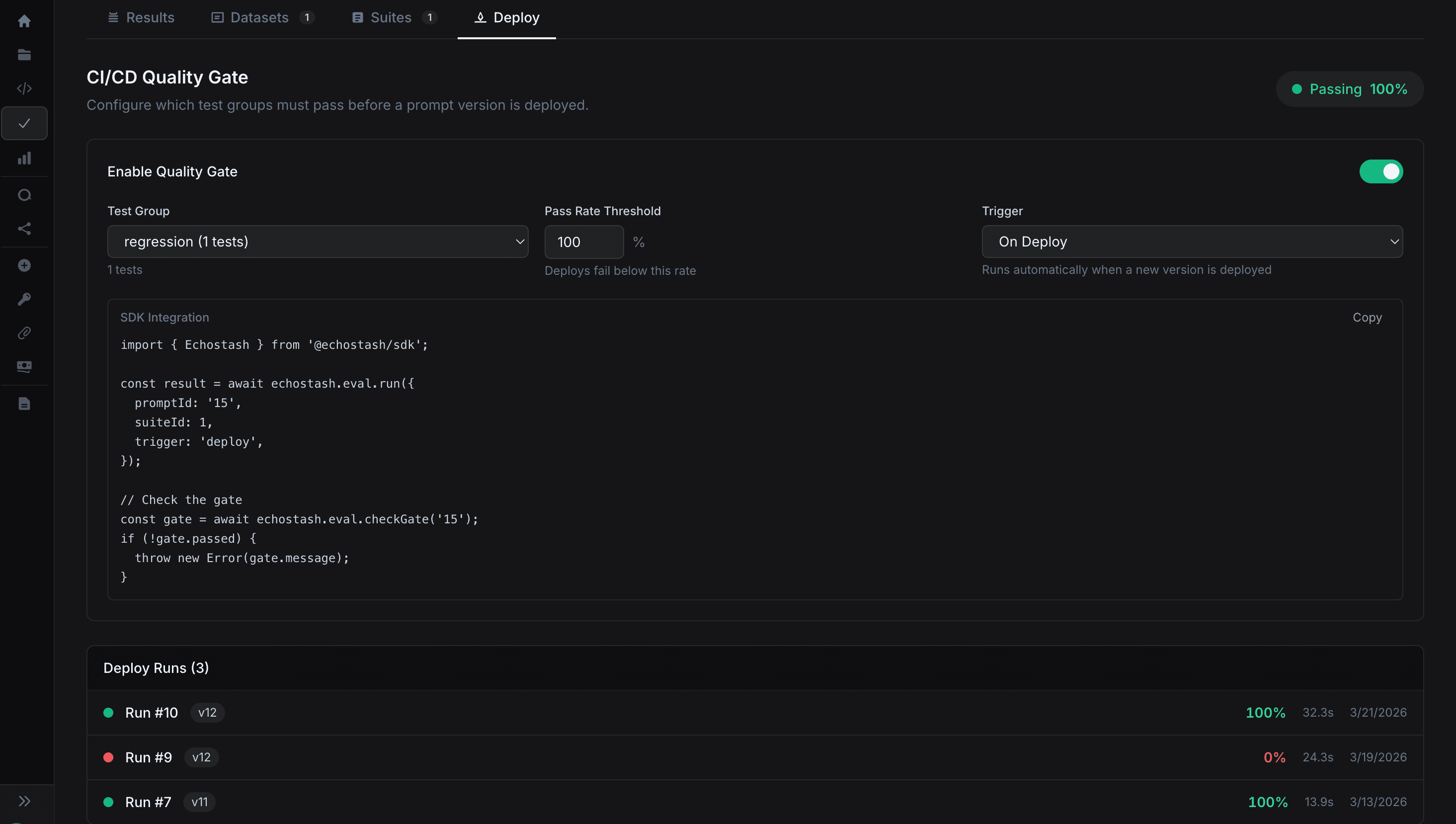Click the red status dot on Run #9
The height and width of the screenshot is (824, 1456).
(109, 757)
